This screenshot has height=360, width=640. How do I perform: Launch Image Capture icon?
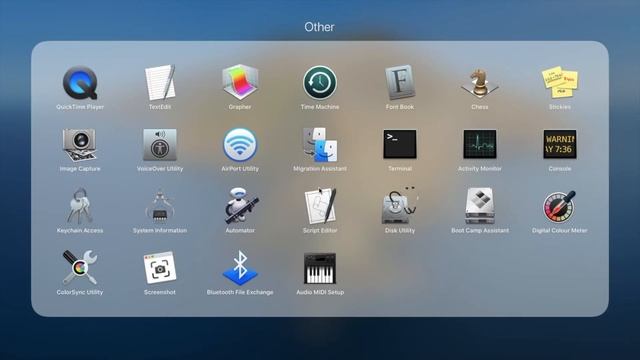pos(80,145)
